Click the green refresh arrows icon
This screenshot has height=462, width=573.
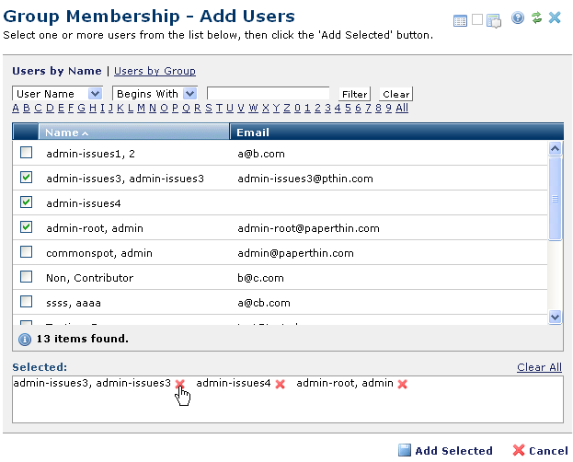coord(536,18)
